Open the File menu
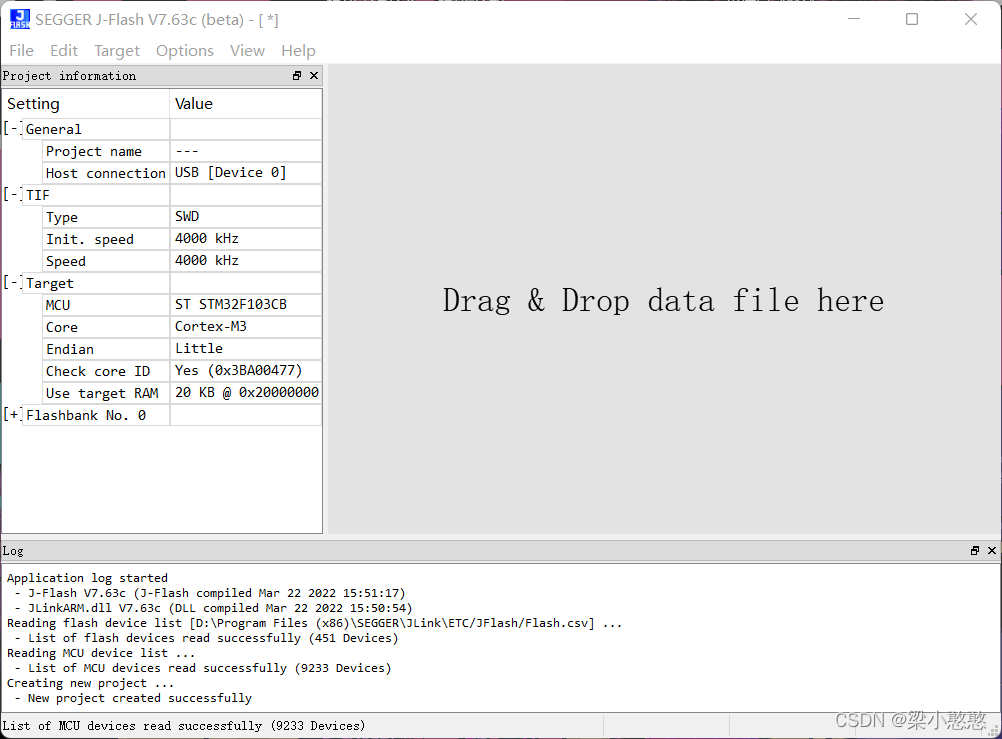Image resolution: width=1002 pixels, height=739 pixels. click(x=22, y=51)
